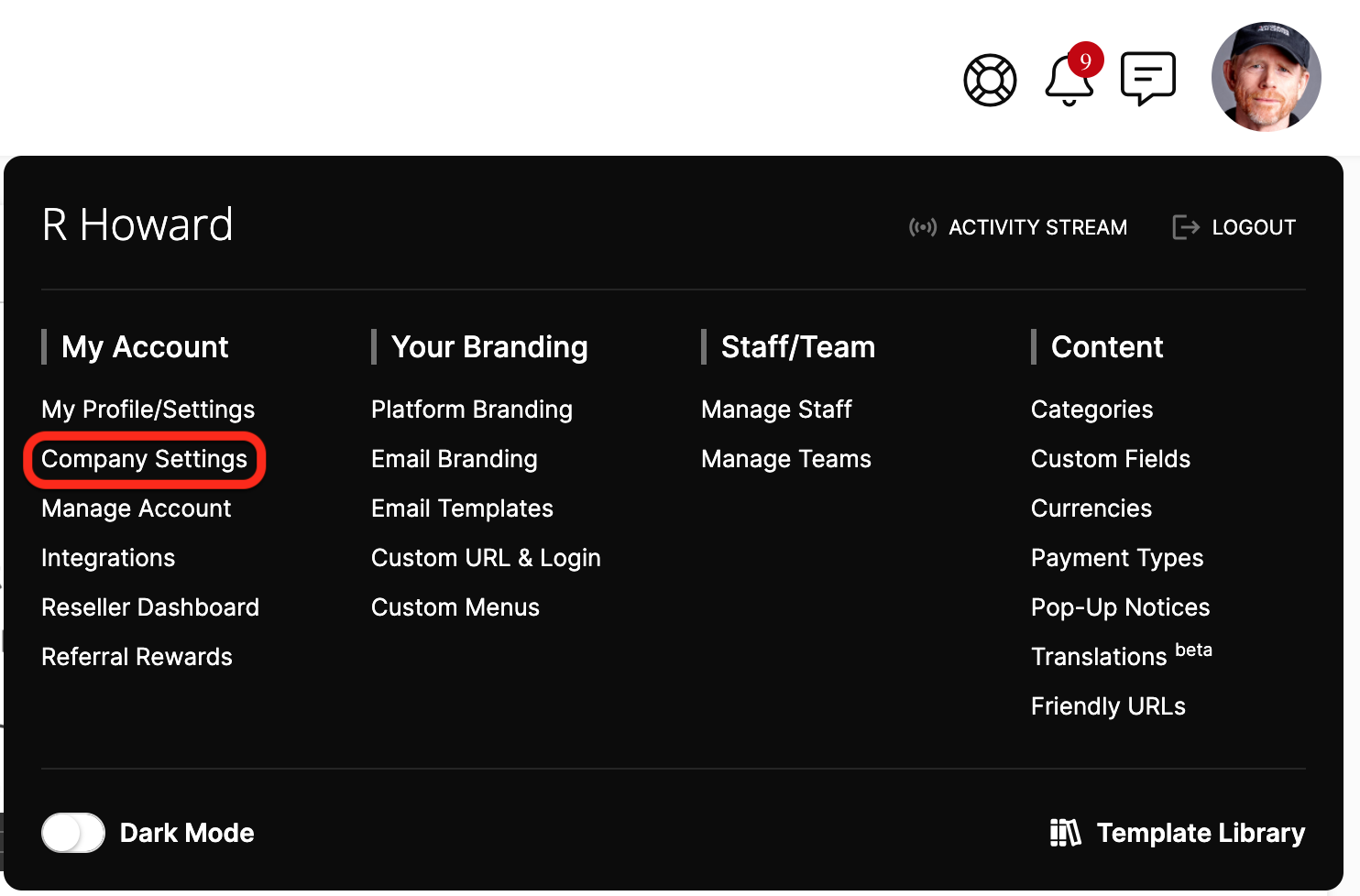The width and height of the screenshot is (1360, 896).
Task: Open Translations beta
Action: coord(1122,655)
